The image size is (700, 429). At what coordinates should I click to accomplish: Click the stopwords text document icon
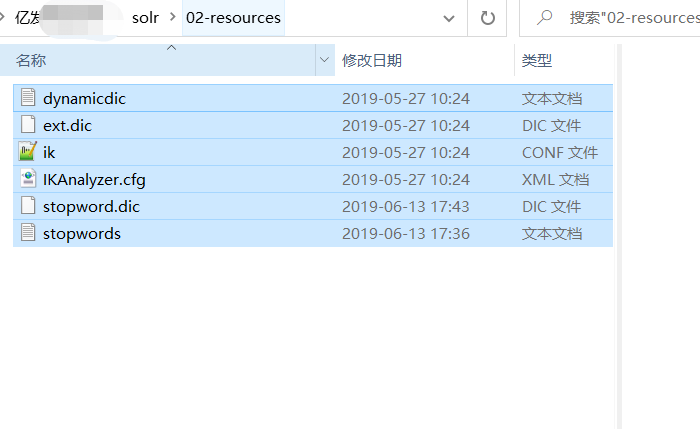pos(28,233)
